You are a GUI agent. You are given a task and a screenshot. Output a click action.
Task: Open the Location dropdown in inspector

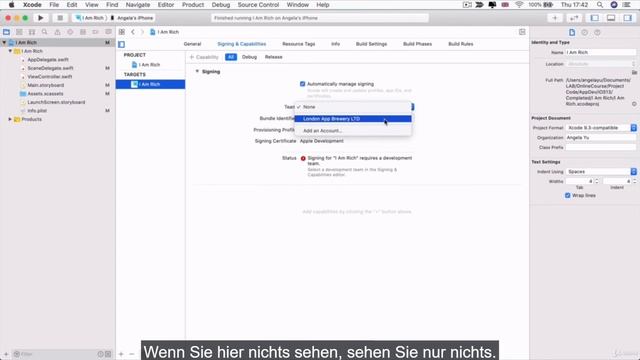coord(601,64)
